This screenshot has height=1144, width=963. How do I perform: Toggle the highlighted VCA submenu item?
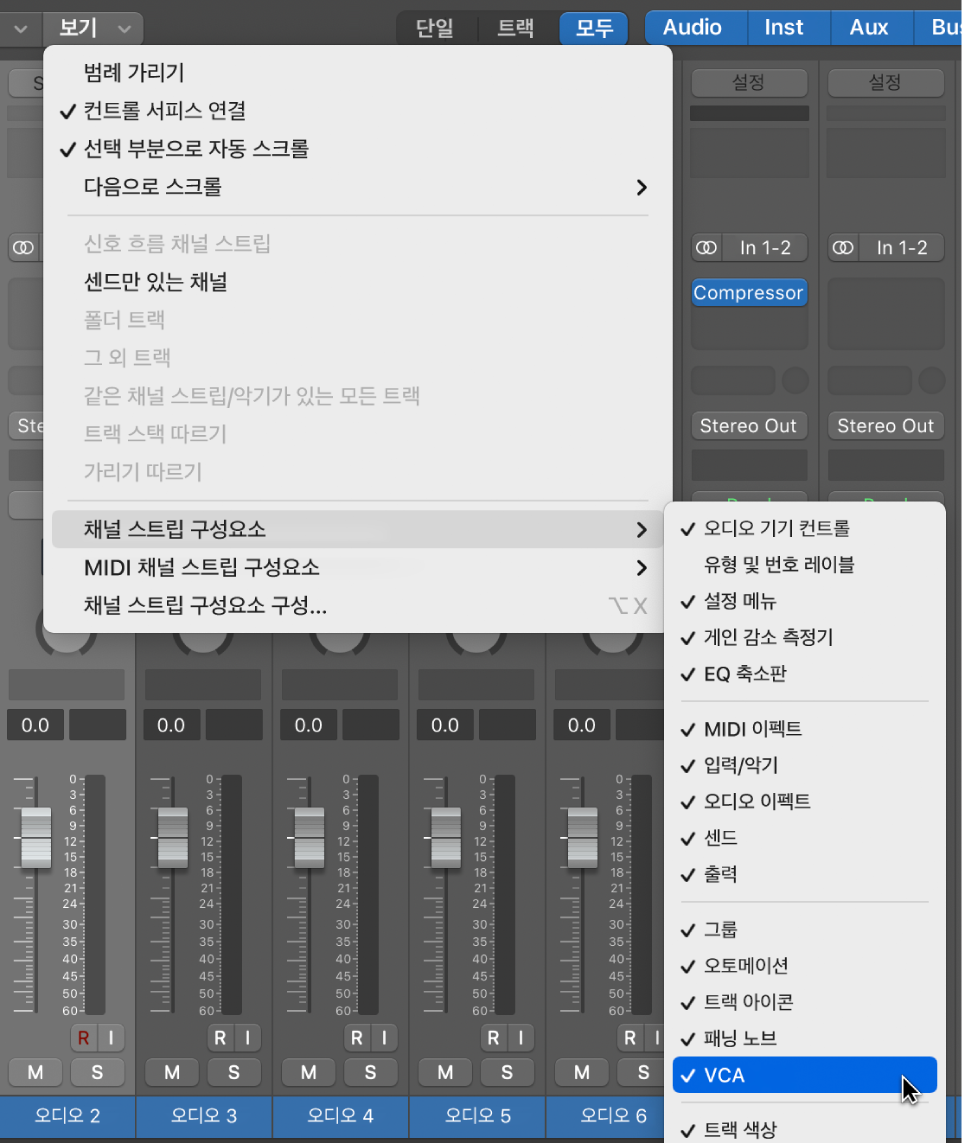tap(805, 1075)
